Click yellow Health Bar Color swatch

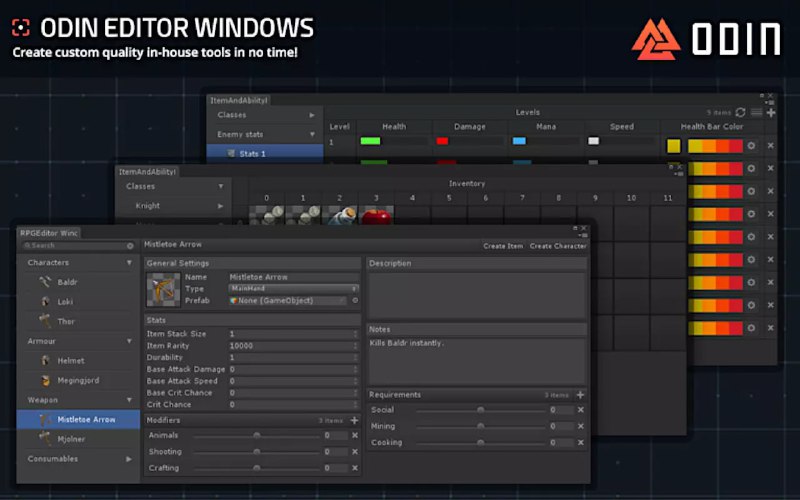673,146
